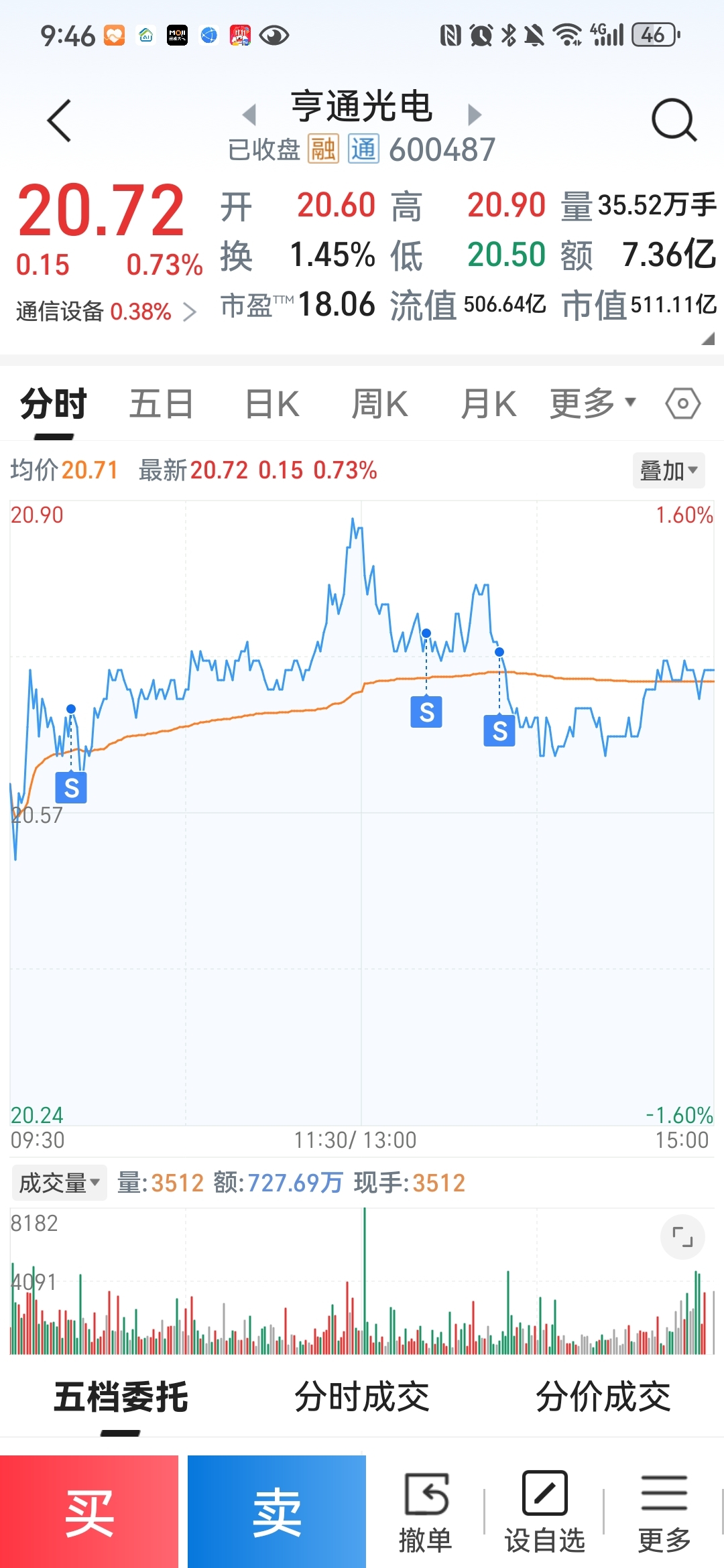Tap the middle S sell marker on chart
Image resolution: width=724 pixels, height=1568 pixels.
(x=426, y=712)
